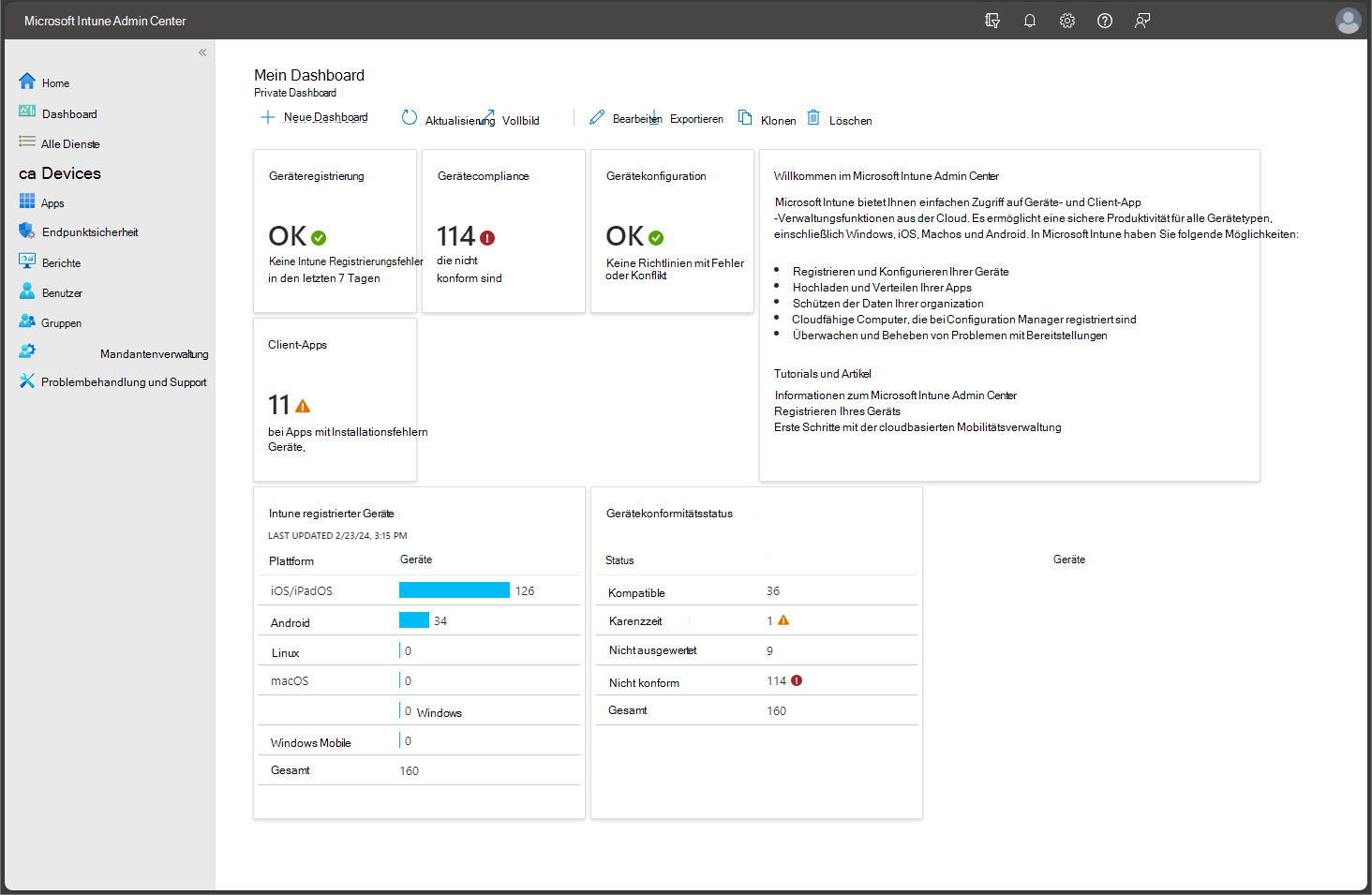Open the feedback icon in header
This screenshot has width=1372, height=895.
click(x=1142, y=21)
